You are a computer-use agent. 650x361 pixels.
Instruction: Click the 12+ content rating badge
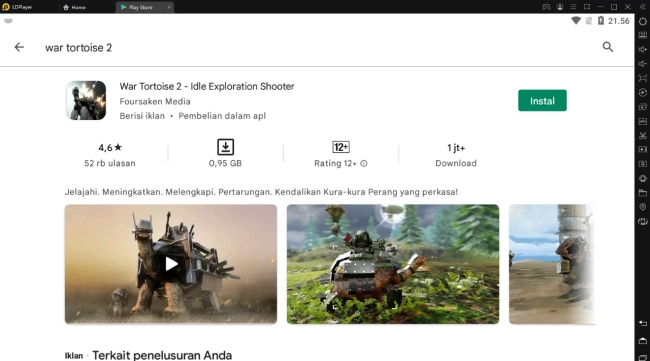coord(341,147)
